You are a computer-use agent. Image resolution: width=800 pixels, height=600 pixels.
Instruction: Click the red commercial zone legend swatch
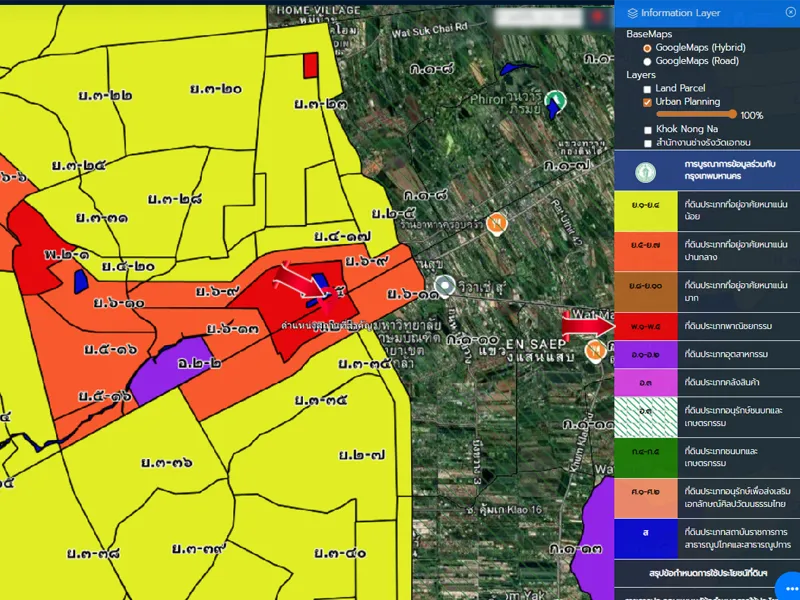point(646,327)
